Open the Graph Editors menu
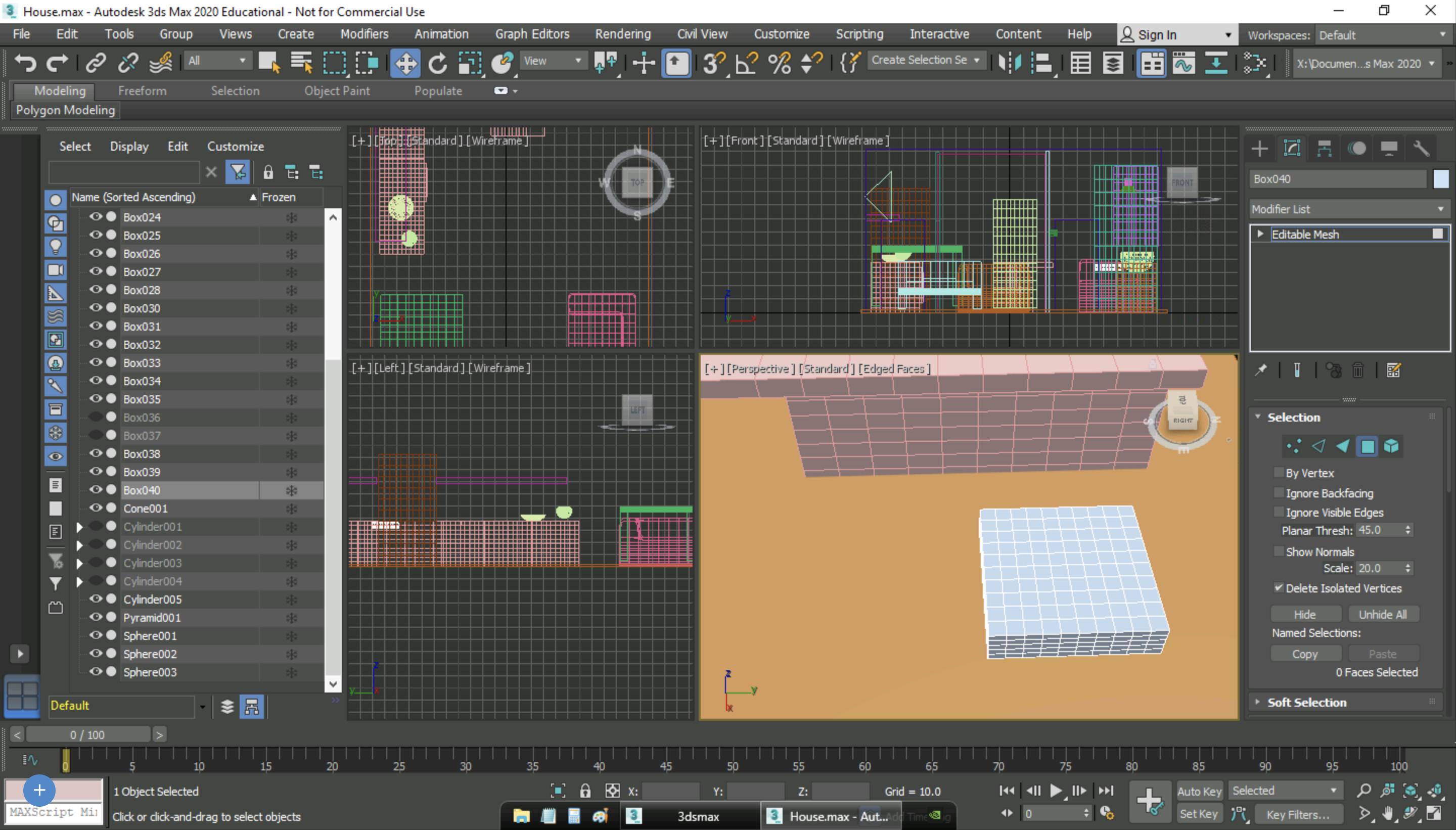 coord(533,33)
